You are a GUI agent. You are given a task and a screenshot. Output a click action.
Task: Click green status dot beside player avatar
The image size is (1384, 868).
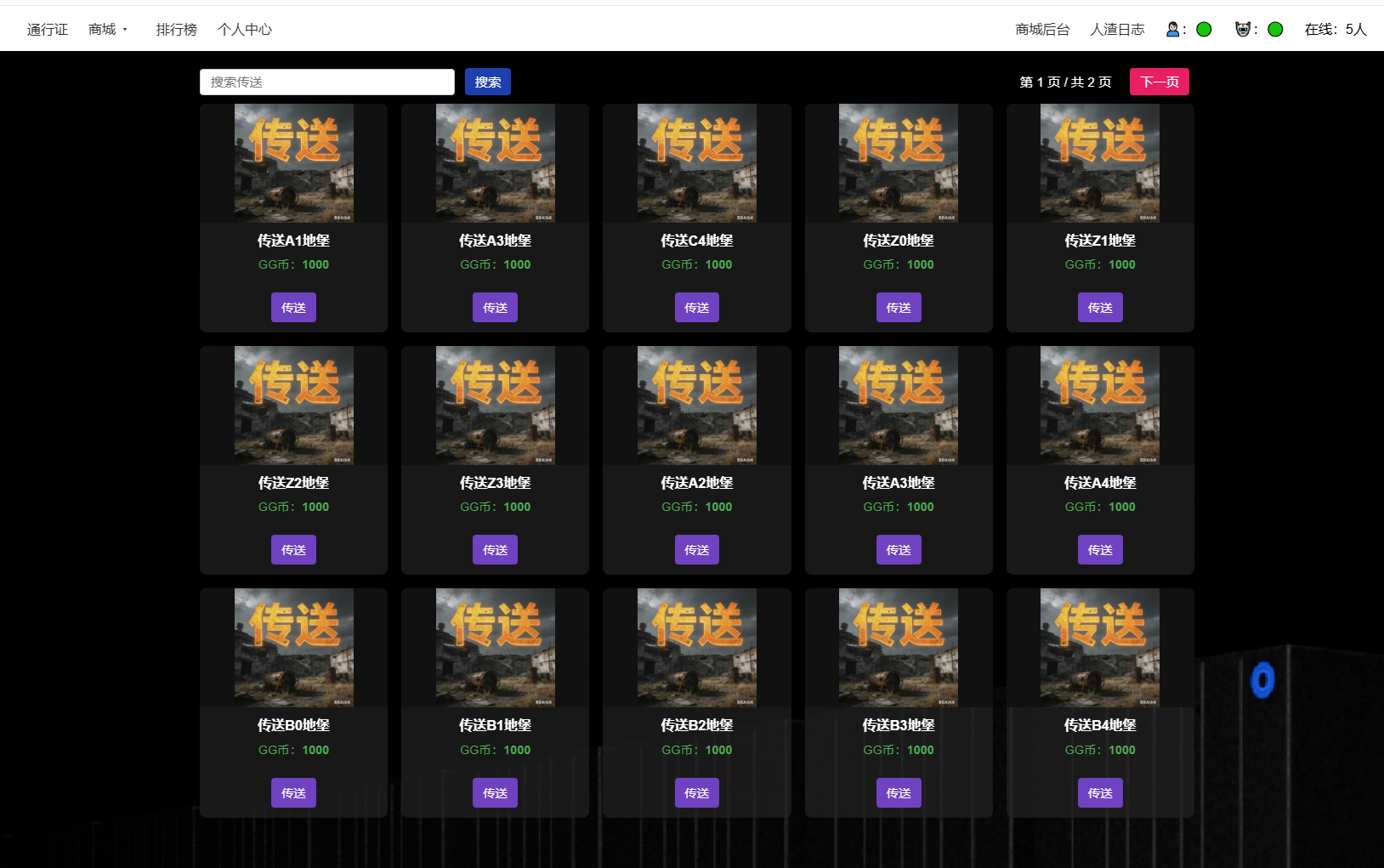tap(1204, 30)
